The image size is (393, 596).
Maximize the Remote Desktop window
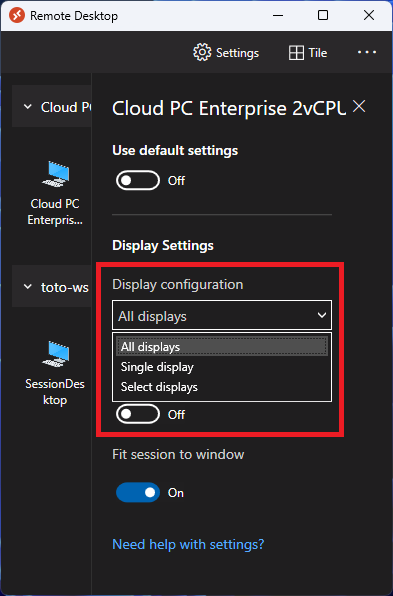323,15
